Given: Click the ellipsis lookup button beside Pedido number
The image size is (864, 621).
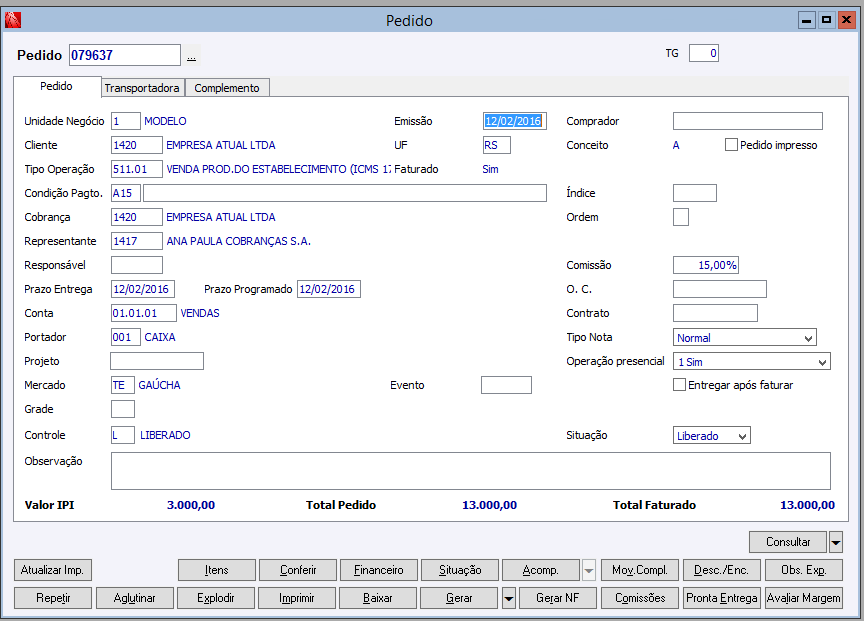Looking at the screenshot, I should pos(191,56).
